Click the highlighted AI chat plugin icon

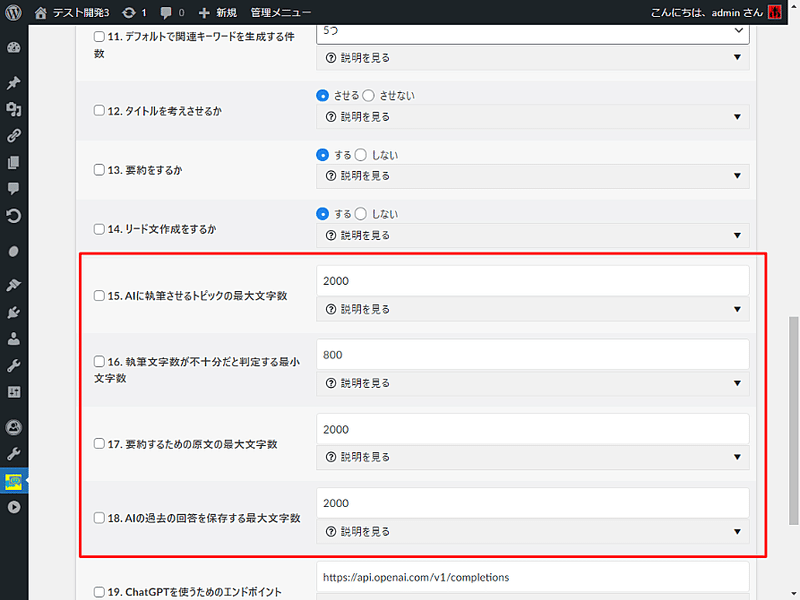click(x=14, y=481)
